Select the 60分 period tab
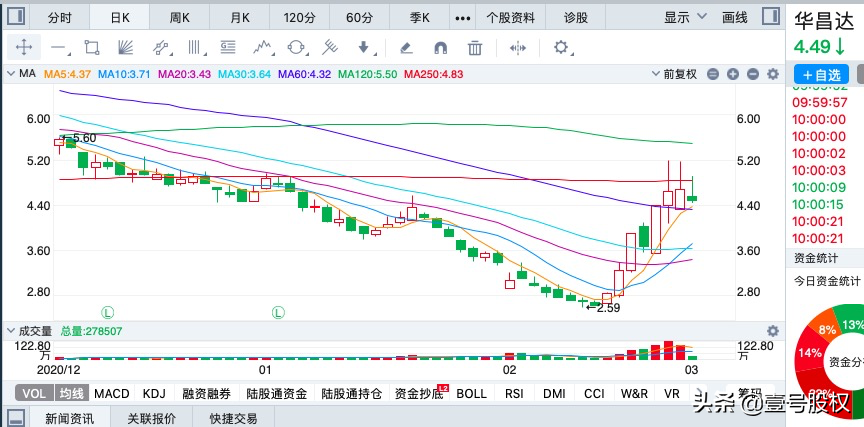 click(x=359, y=18)
